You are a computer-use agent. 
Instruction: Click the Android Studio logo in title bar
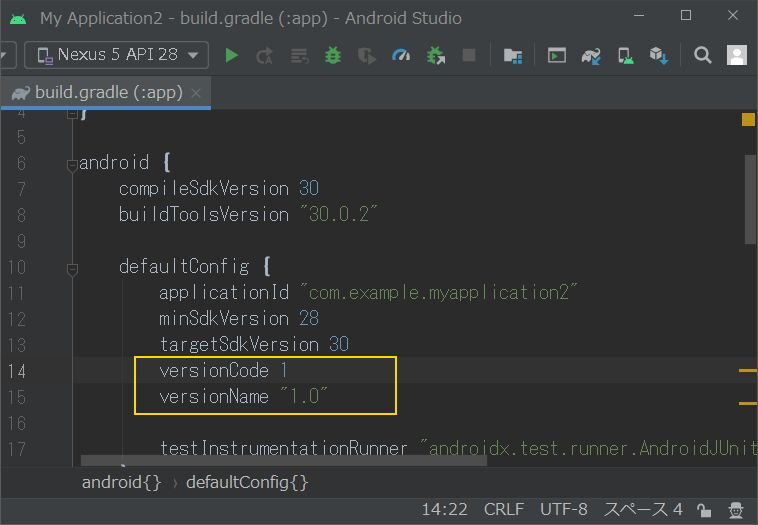(x=18, y=19)
